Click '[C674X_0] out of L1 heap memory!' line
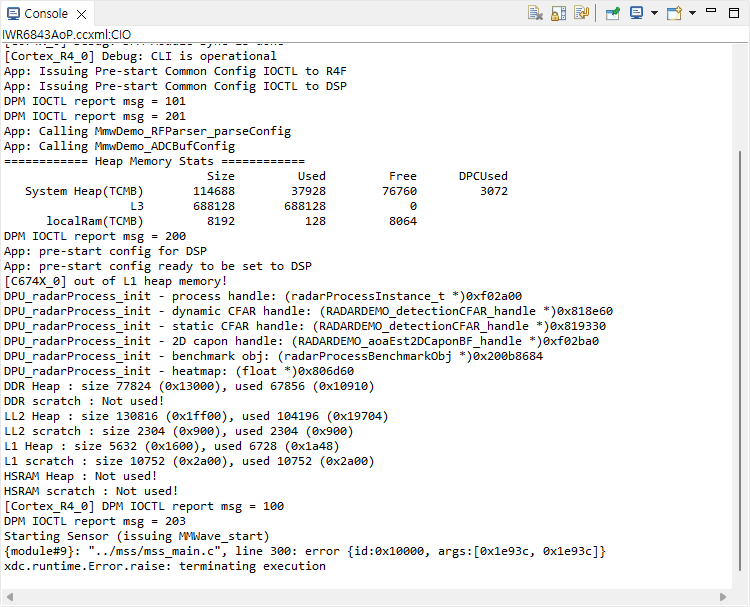Image resolution: width=750 pixels, height=607 pixels. 115,281
